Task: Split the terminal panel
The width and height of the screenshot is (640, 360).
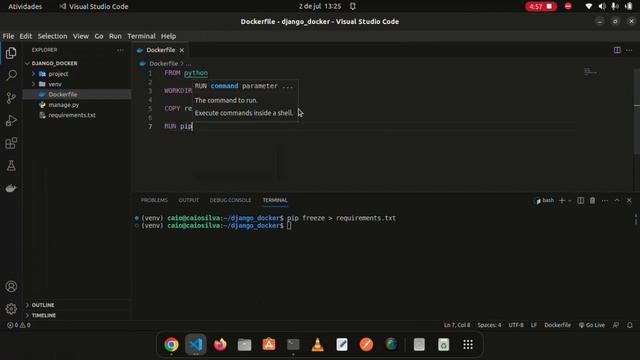Action: (x=580, y=200)
